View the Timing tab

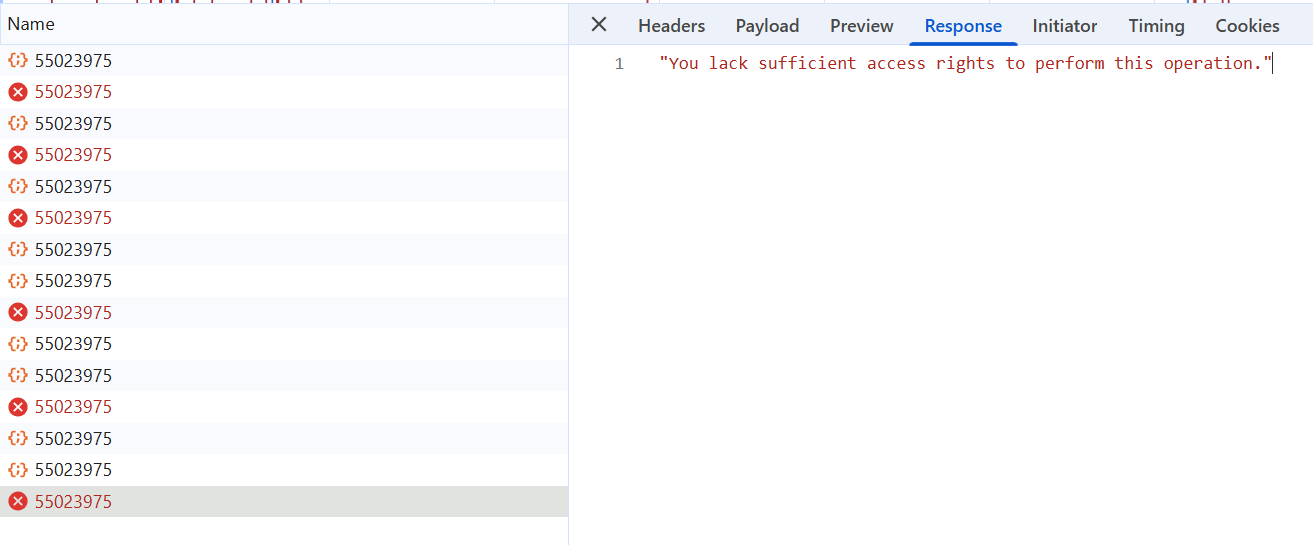tap(1156, 26)
